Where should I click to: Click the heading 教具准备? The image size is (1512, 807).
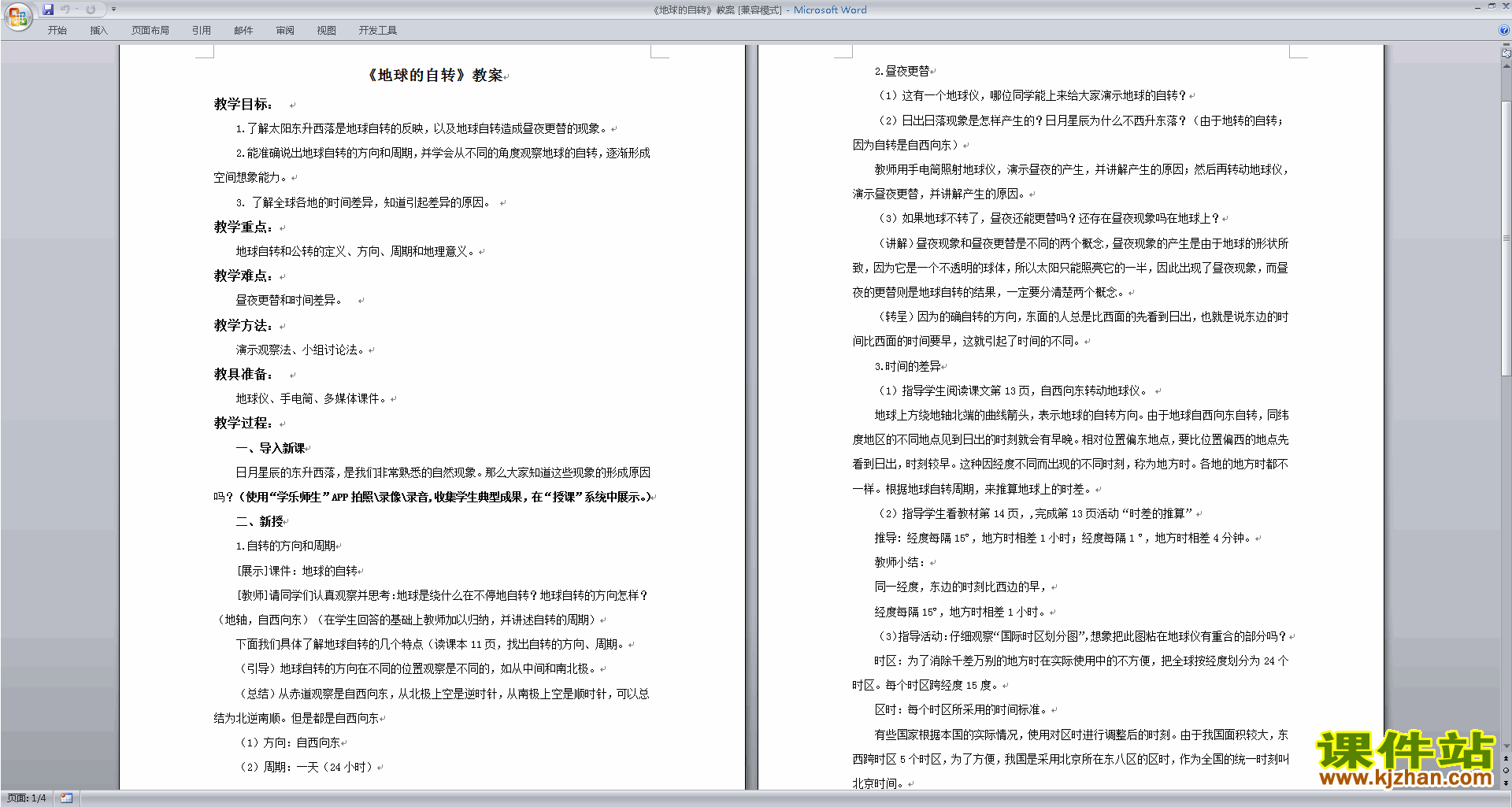(243, 374)
